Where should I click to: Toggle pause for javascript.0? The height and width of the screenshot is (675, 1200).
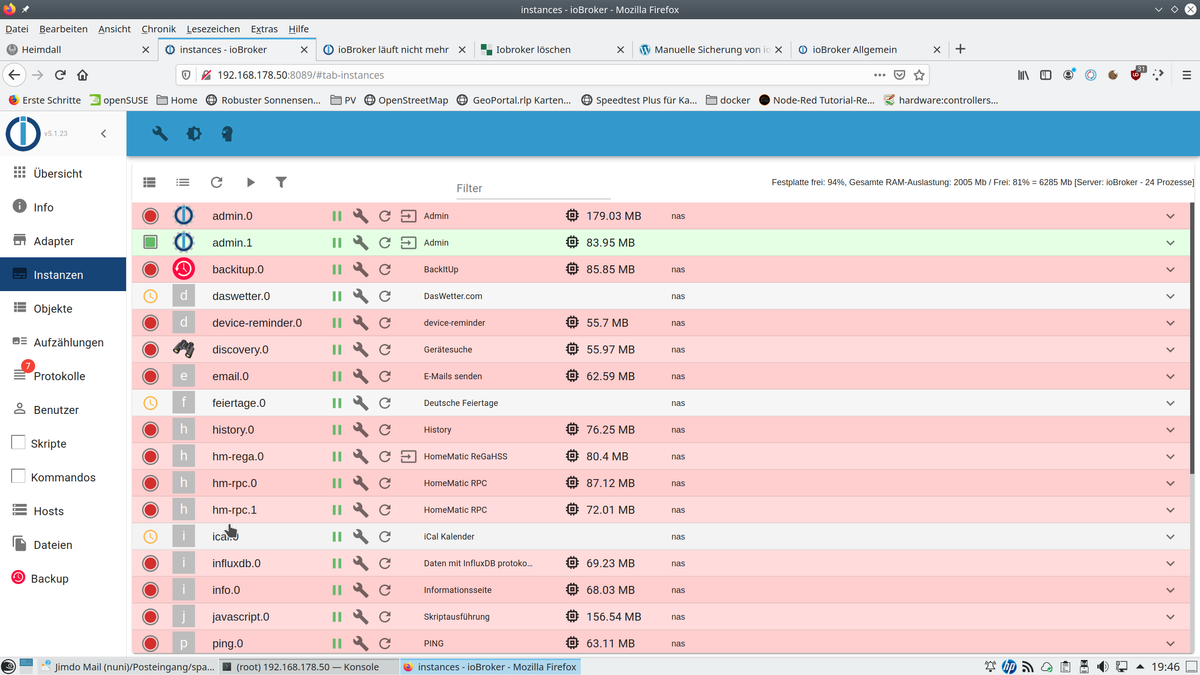point(337,617)
